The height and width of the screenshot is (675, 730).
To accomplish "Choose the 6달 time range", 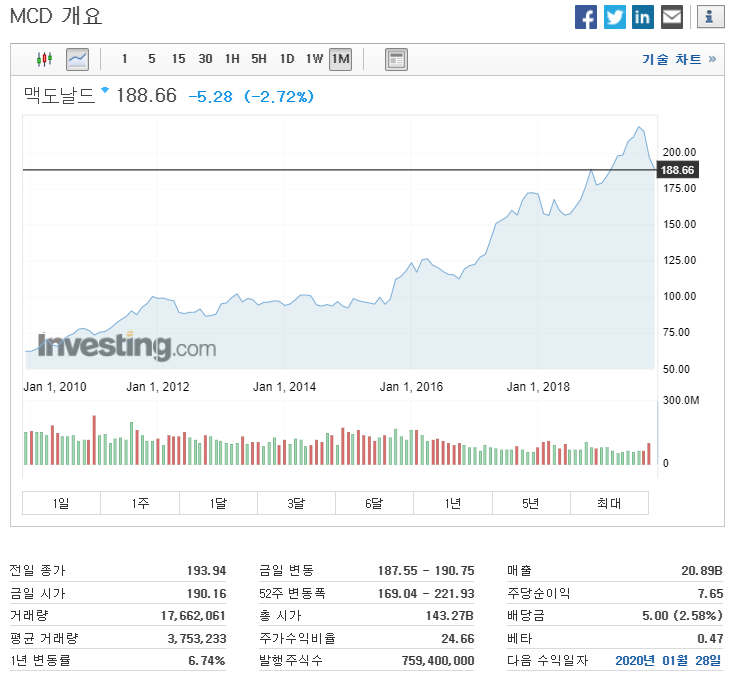I will point(374,503).
